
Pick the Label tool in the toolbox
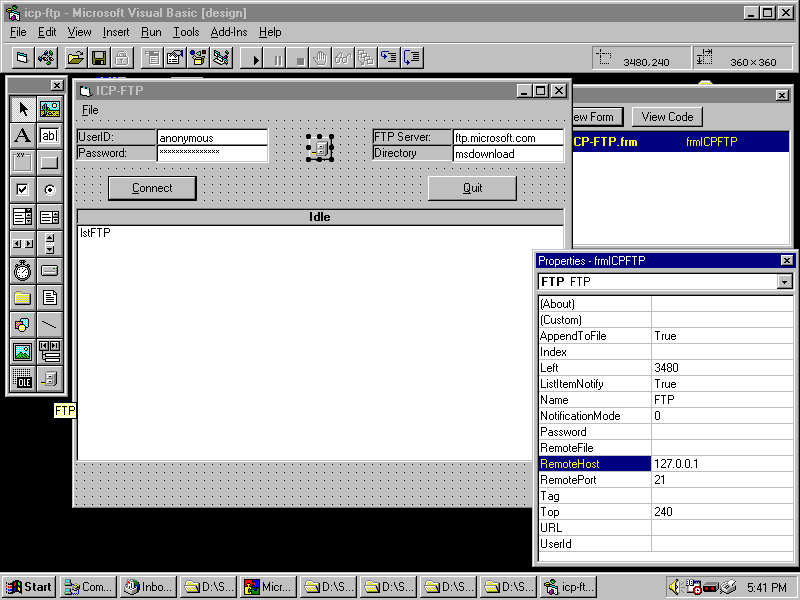coord(22,136)
